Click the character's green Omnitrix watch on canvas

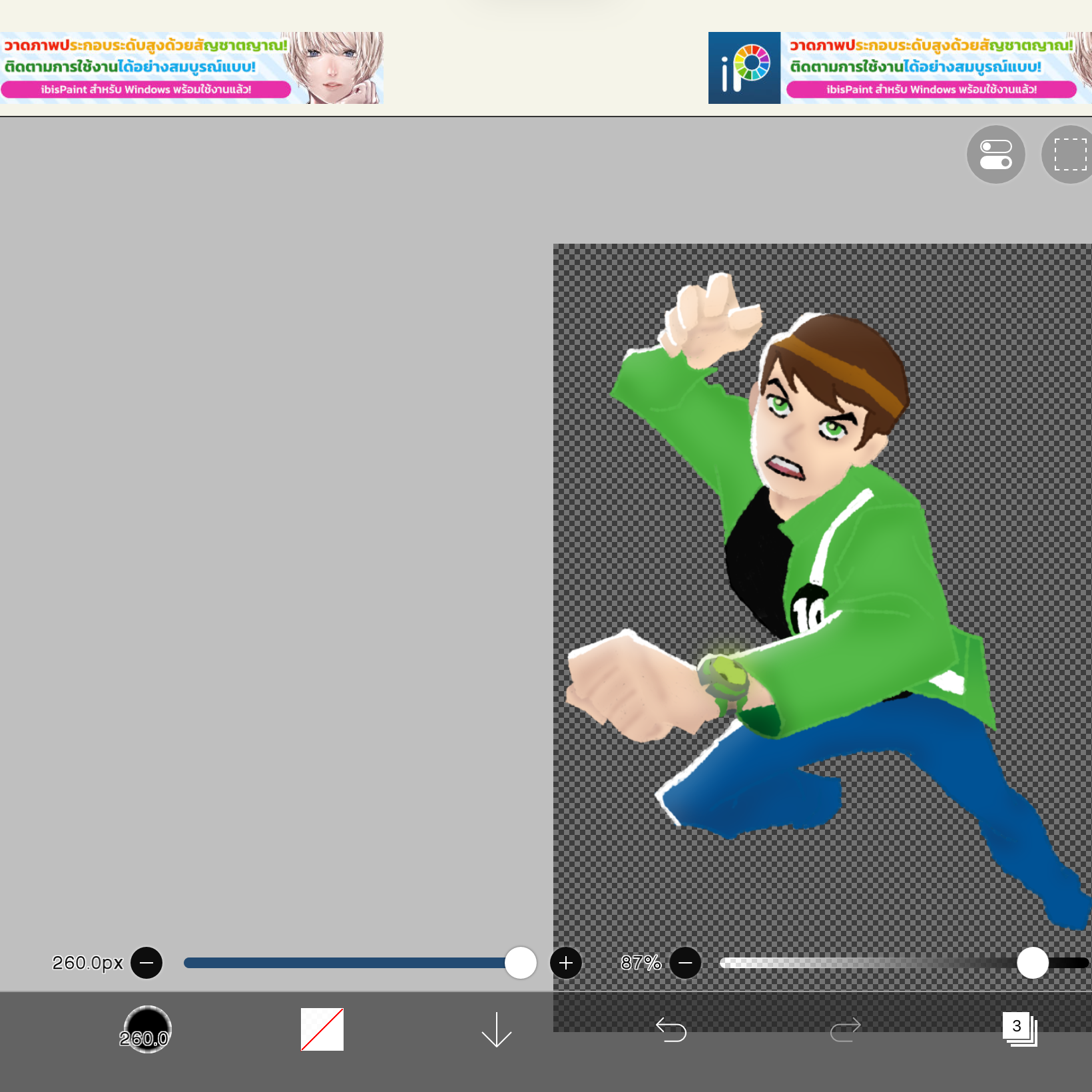coord(724,681)
